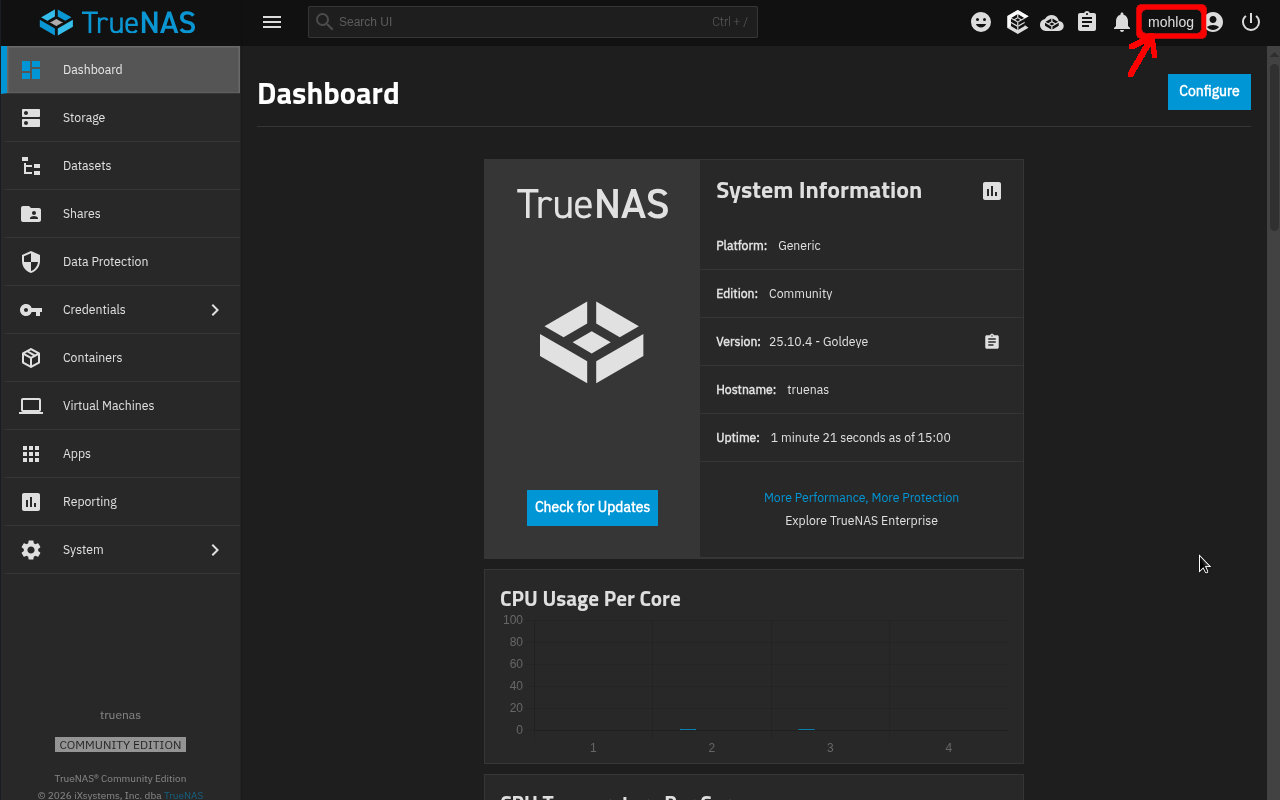Image resolution: width=1280 pixels, height=800 pixels.
Task: Open the Virtual Machines menu item
Action: coord(121,406)
